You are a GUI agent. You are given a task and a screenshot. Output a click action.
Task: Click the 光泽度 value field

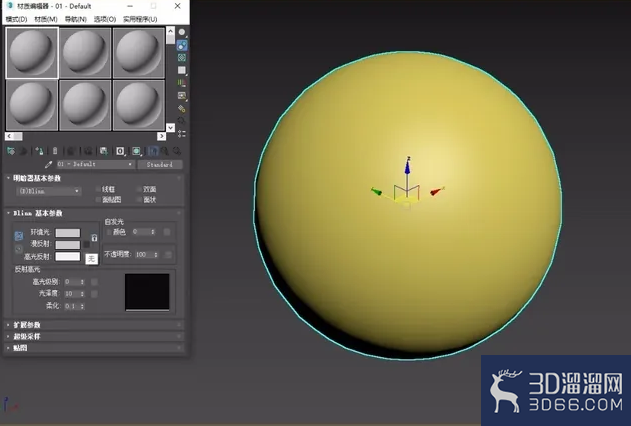pos(72,294)
